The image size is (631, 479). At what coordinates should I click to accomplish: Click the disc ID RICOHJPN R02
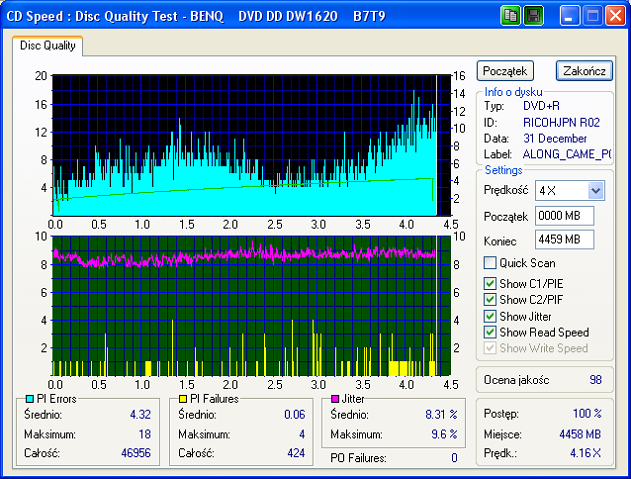561,122
